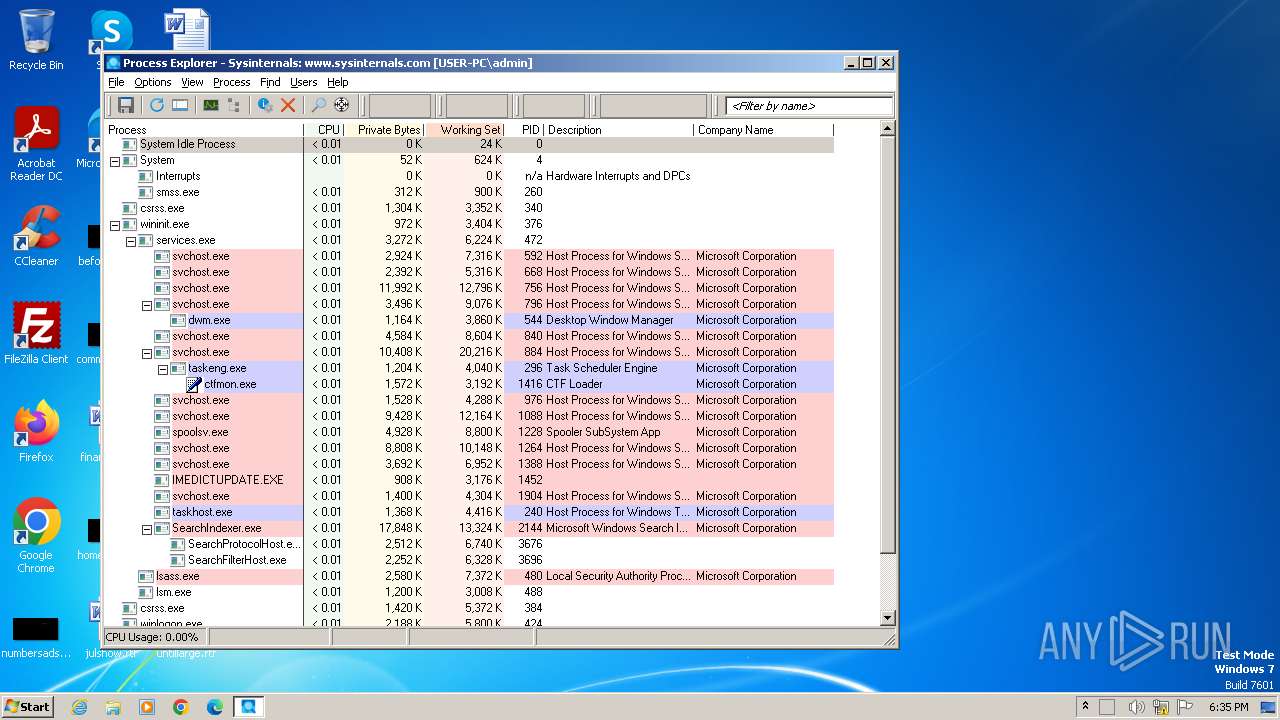Sort by the PID column header
The width and height of the screenshot is (1280, 720).
525,130
